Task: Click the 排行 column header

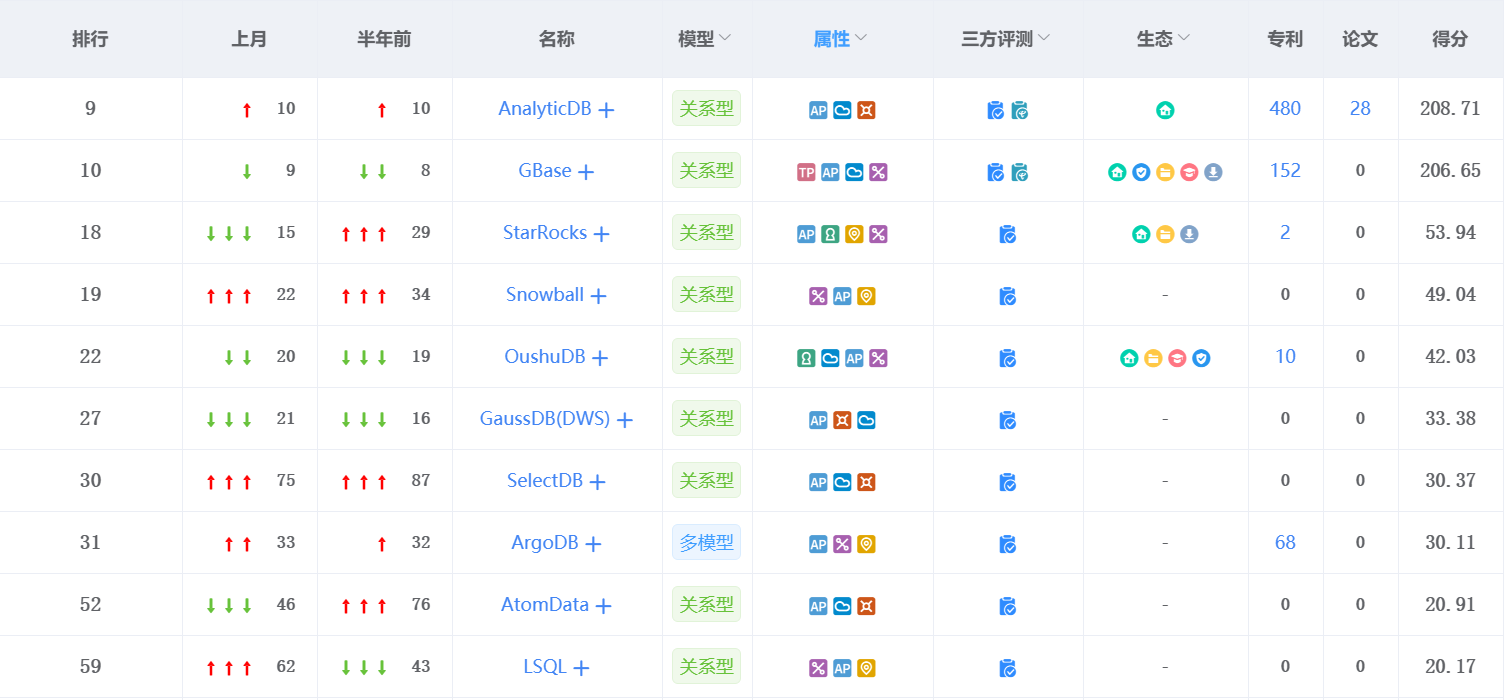Action: click(90, 39)
